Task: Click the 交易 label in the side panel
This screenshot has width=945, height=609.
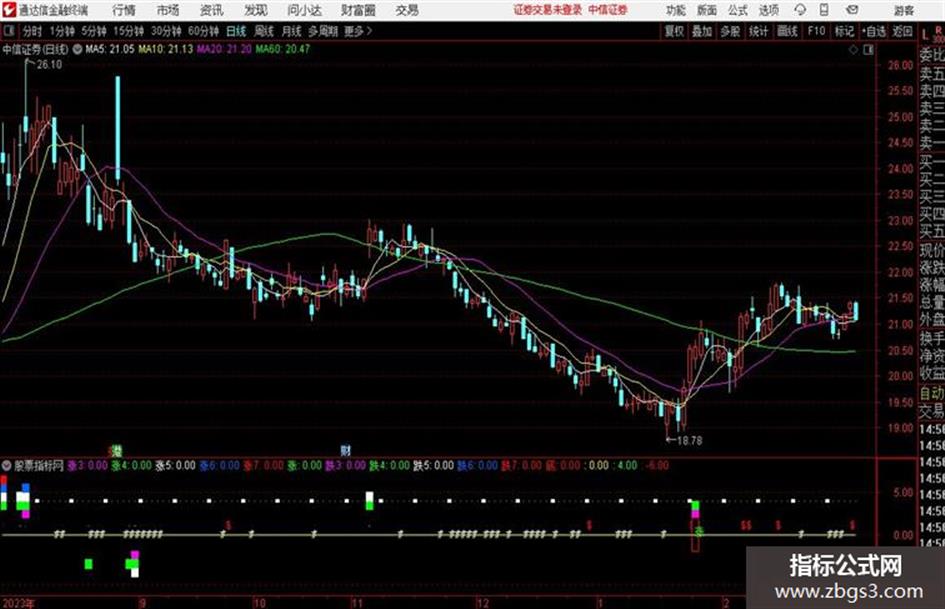Action: point(932,411)
